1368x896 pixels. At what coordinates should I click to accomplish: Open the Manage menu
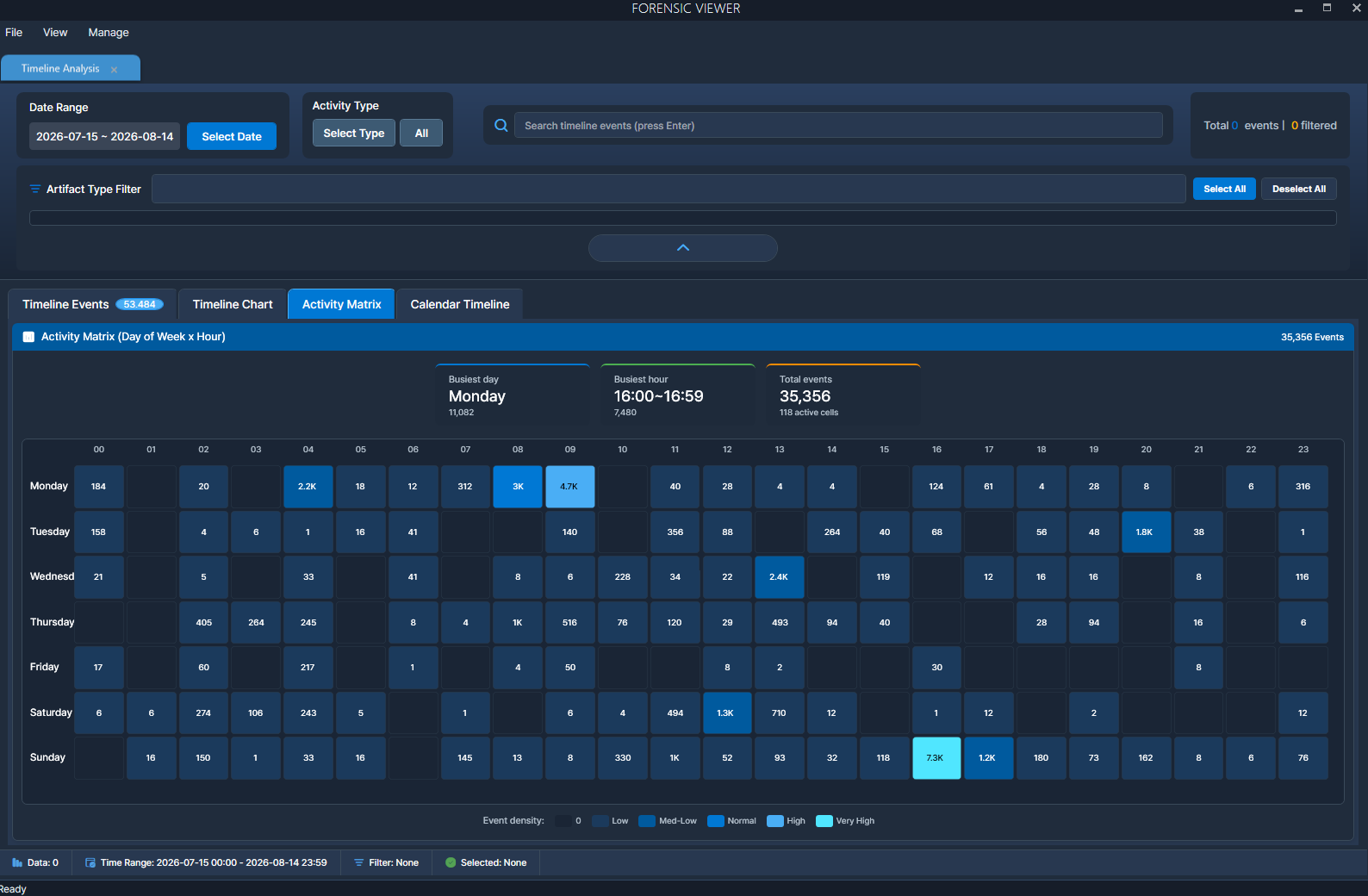click(109, 33)
